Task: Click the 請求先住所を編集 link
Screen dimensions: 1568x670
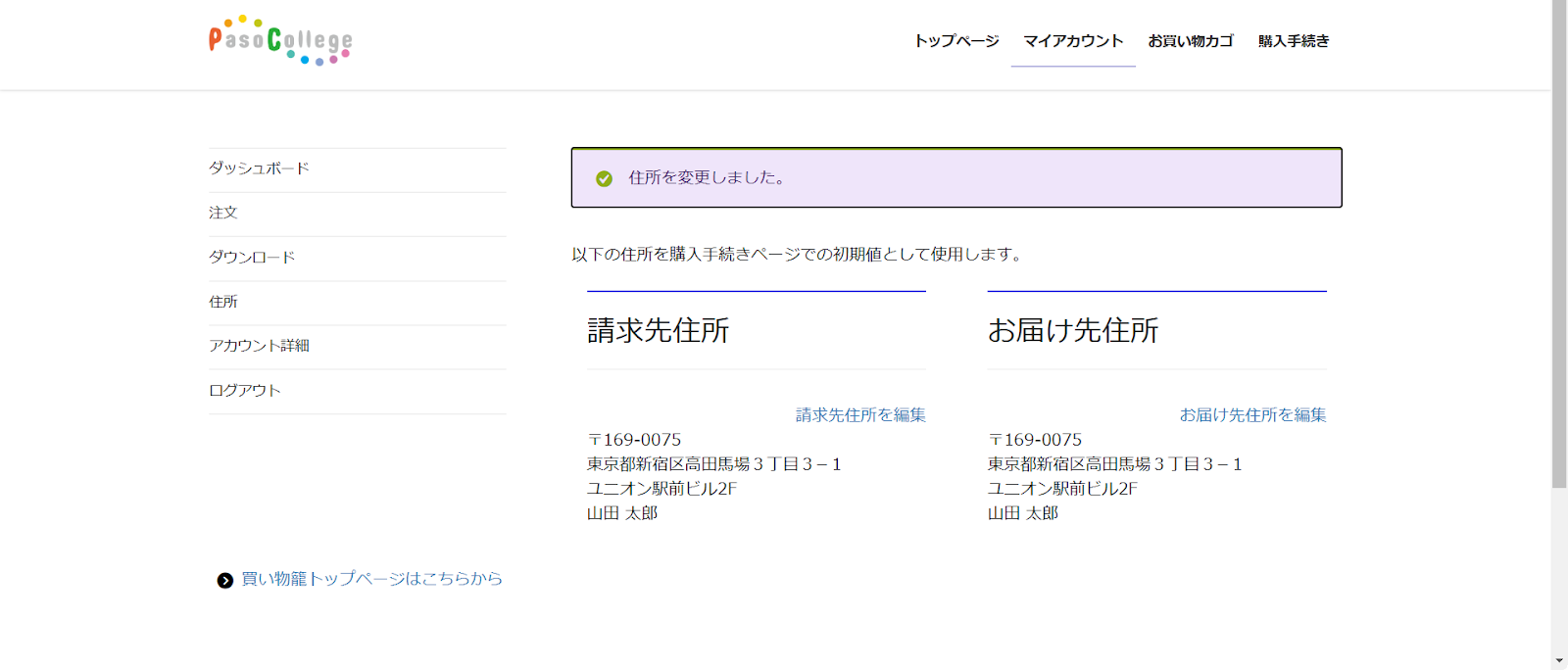Action: pyautogui.click(x=860, y=415)
